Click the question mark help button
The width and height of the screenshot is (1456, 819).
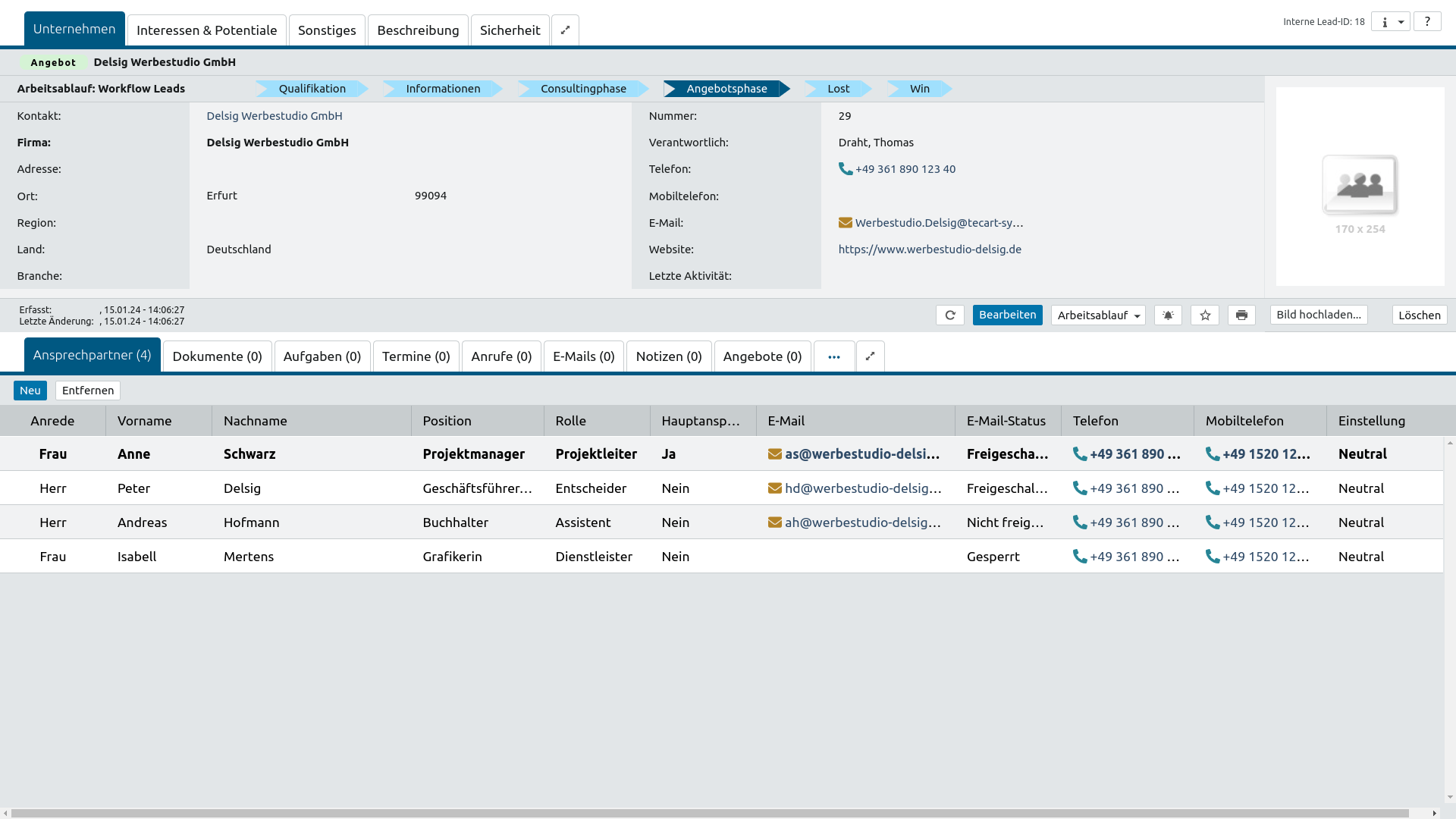click(1426, 22)
